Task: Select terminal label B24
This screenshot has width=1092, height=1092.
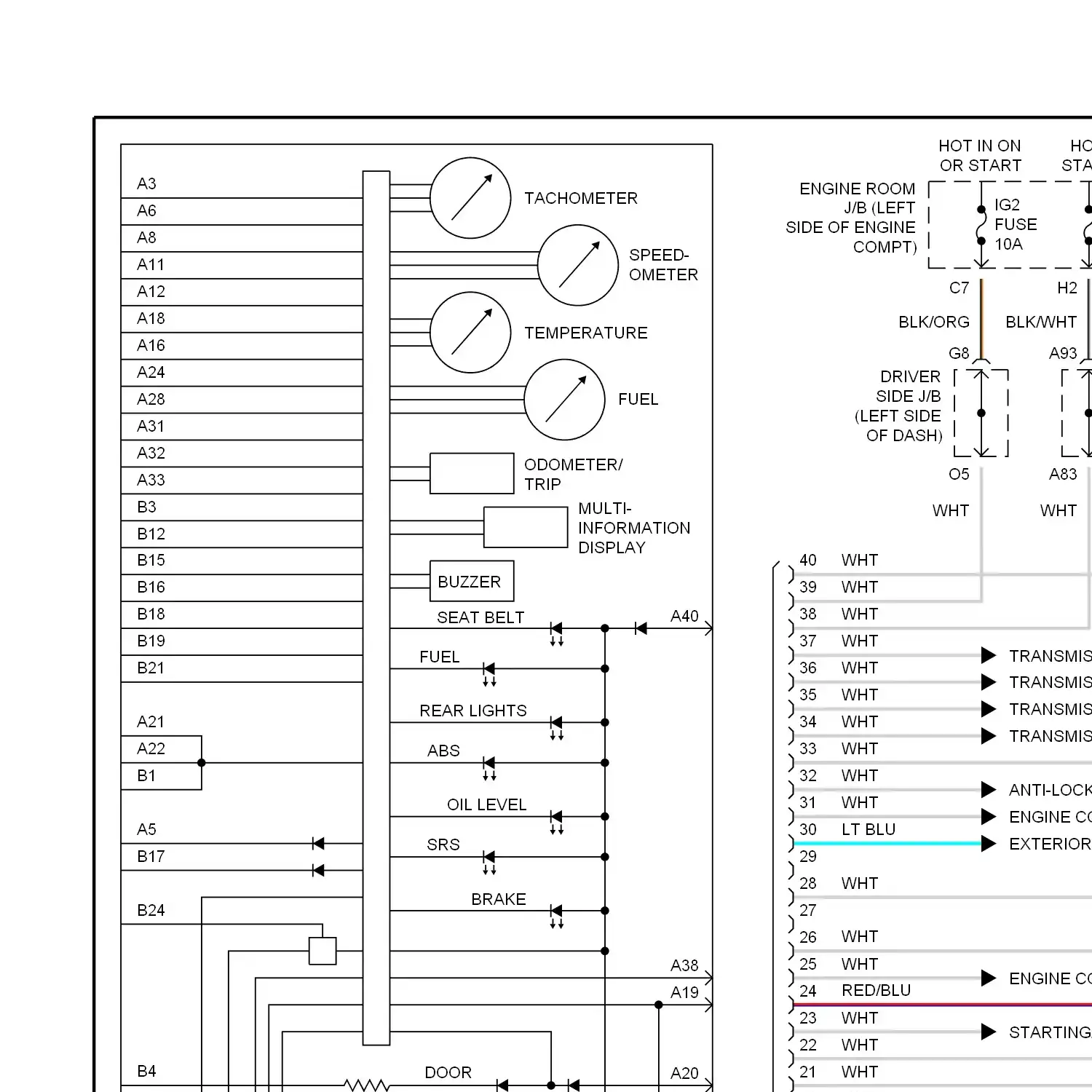Action: [x=151, y=910]
